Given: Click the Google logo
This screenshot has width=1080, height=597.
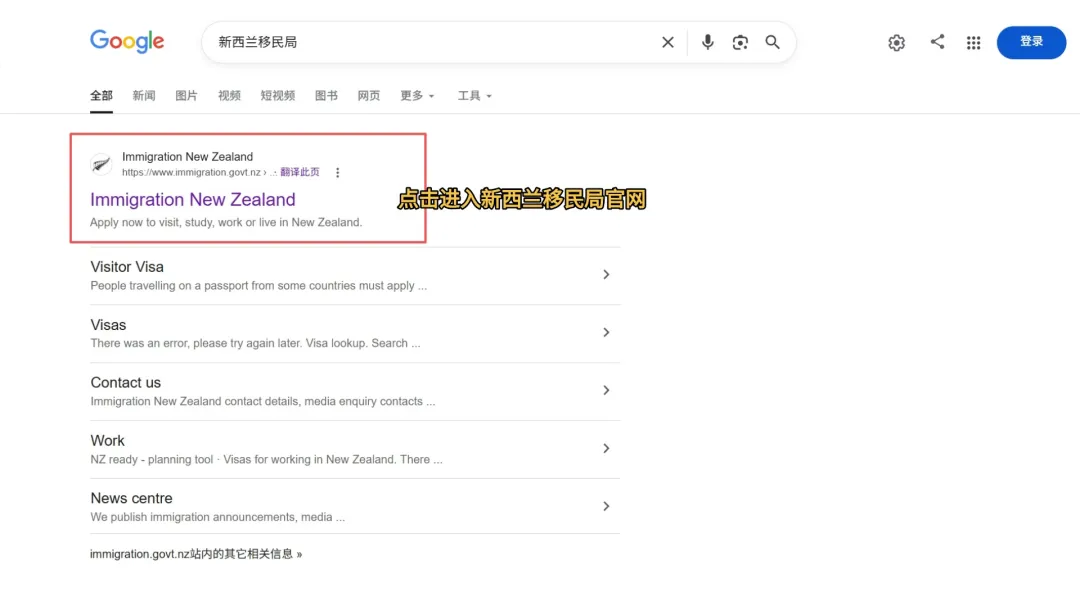Looking at the screenshot, I should pyautogui.click(x=127, y=41).
